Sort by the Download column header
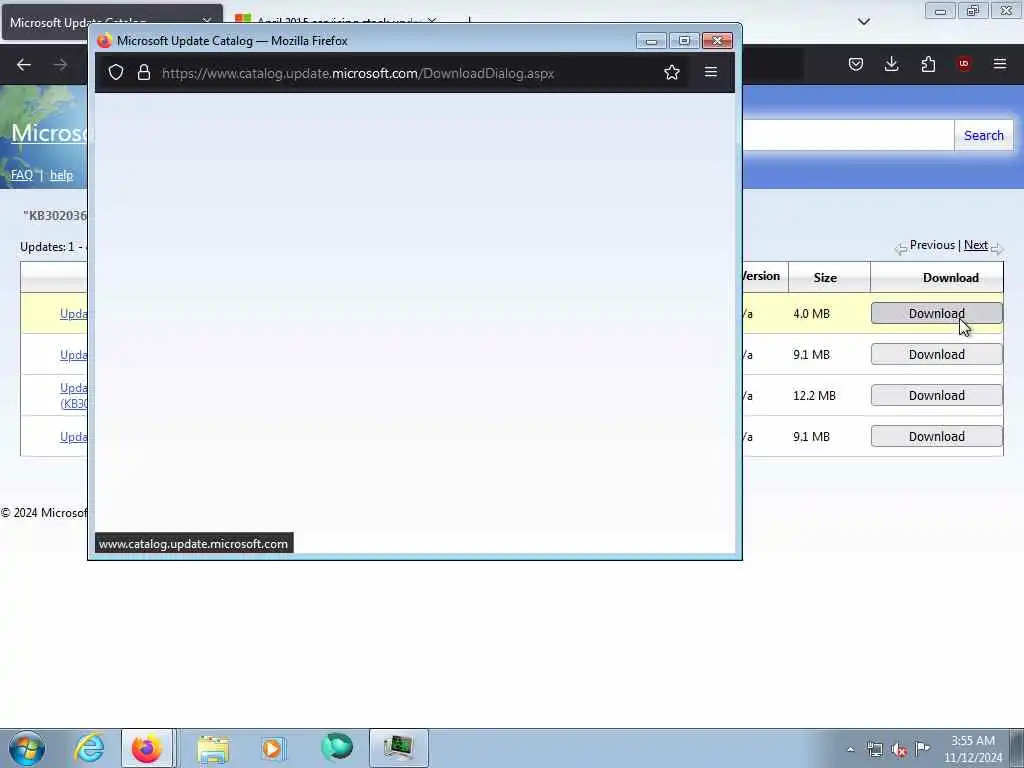 (950, 278)
